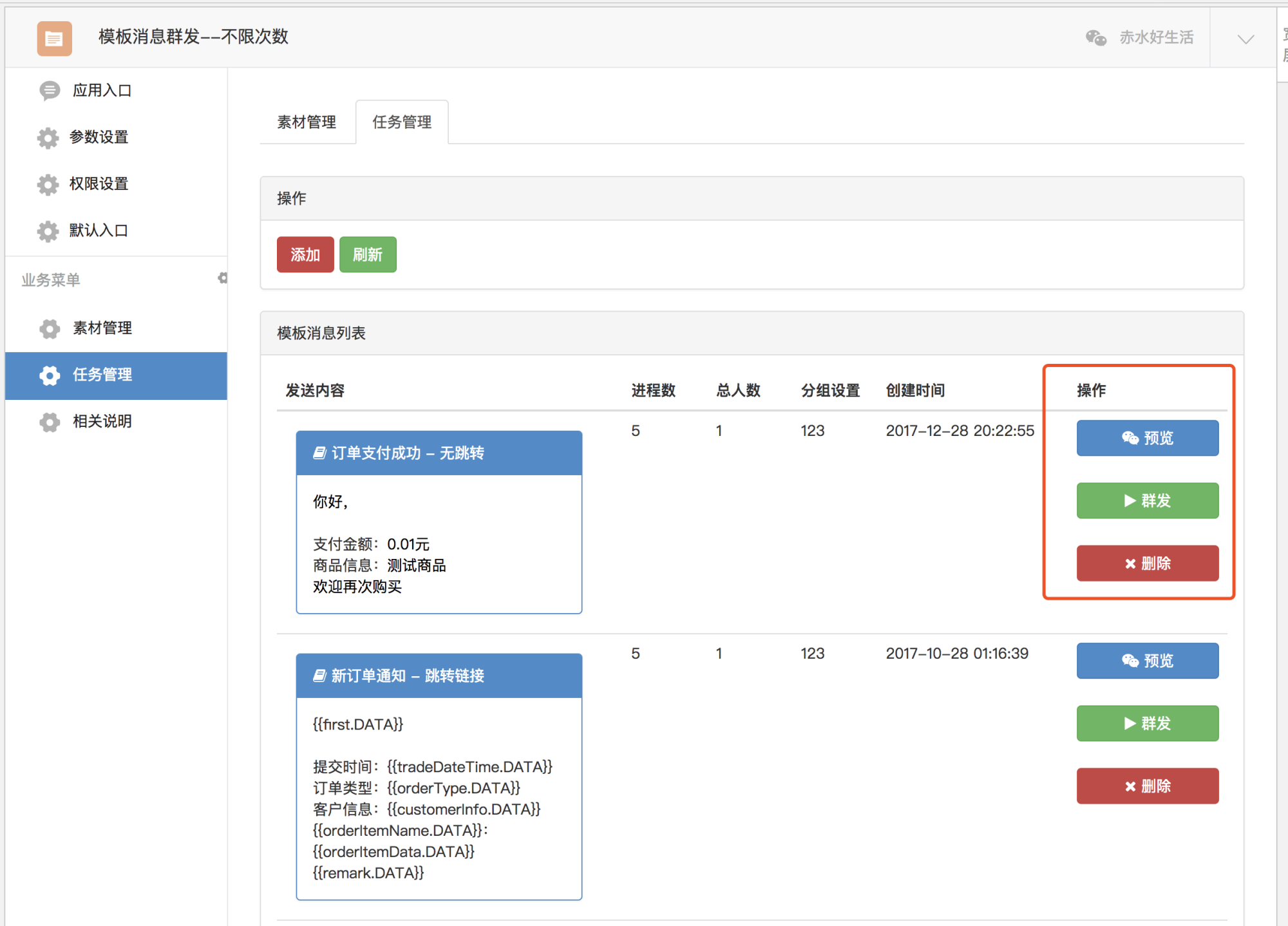1288x926 pixels.
Task: Preview the 新订单通知 template message
Action: pyautogui.click(x=1148, y=661)
